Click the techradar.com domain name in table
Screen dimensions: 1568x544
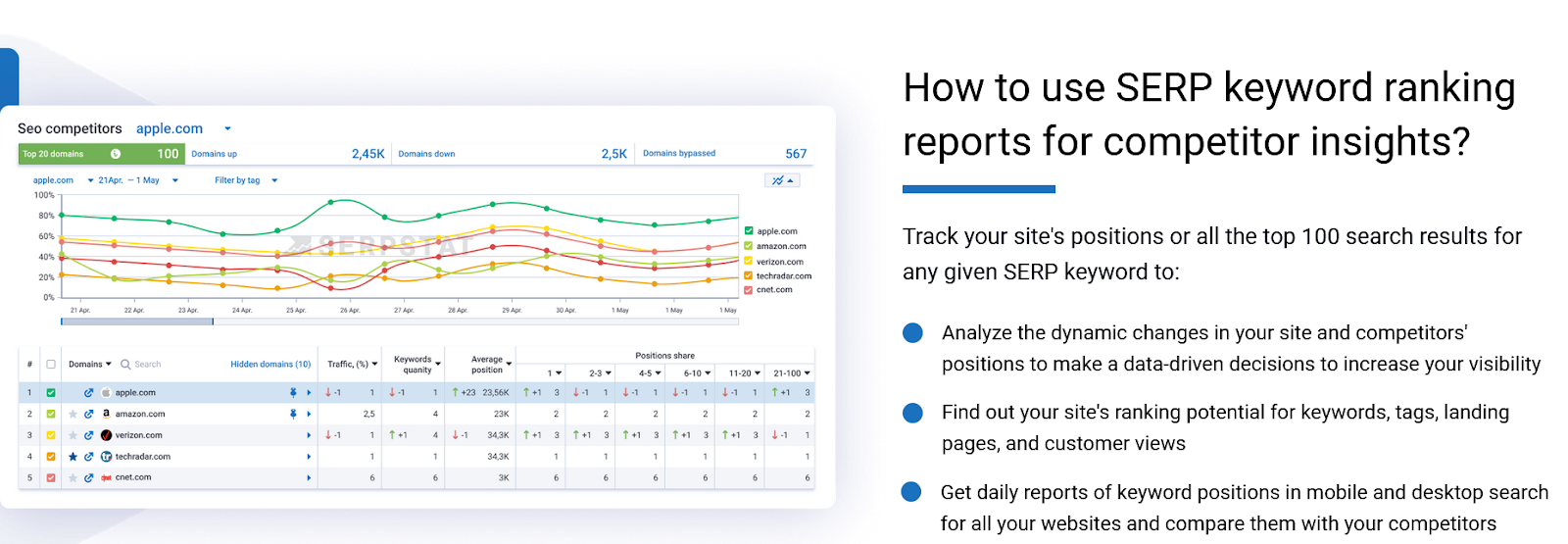(x=143, y=457)
